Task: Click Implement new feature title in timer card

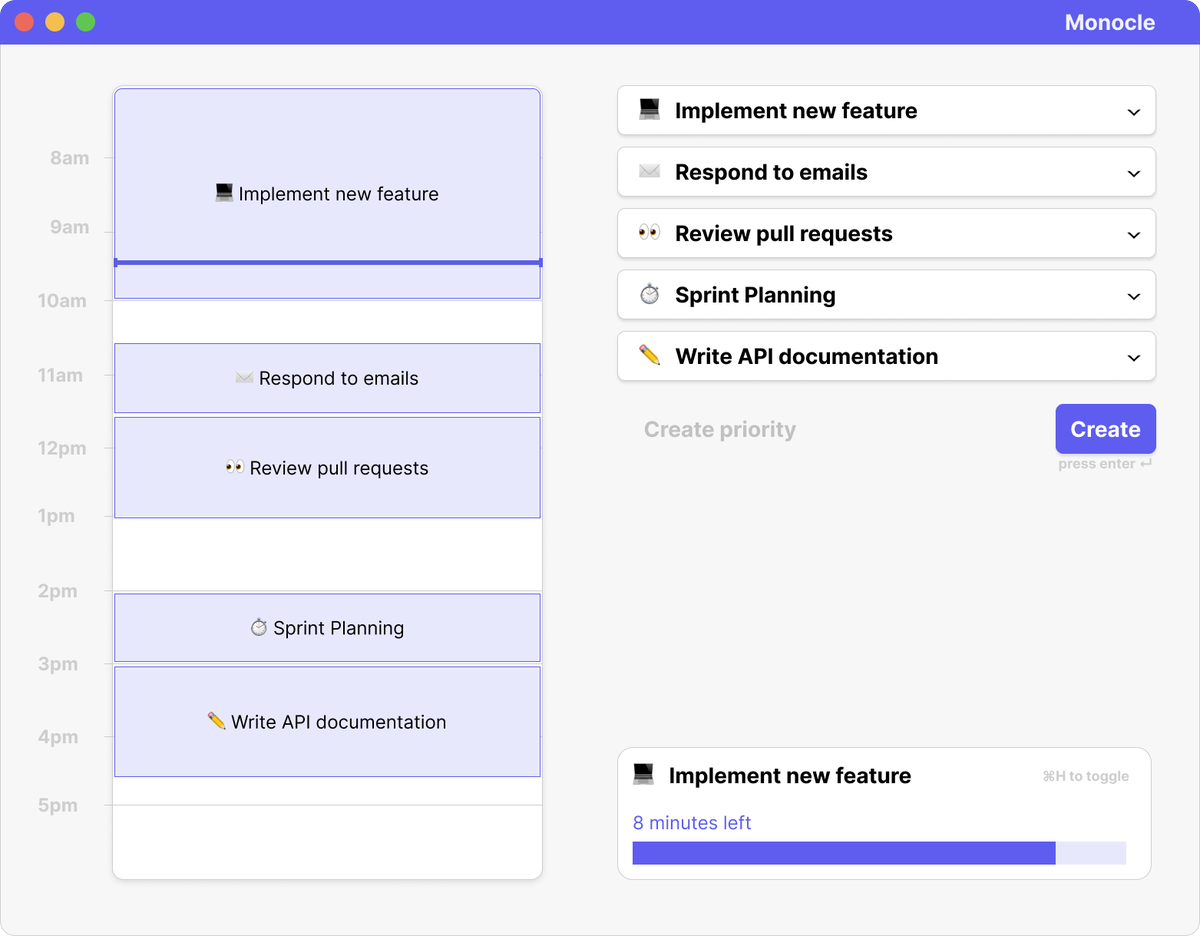Action: coord(790,776)
